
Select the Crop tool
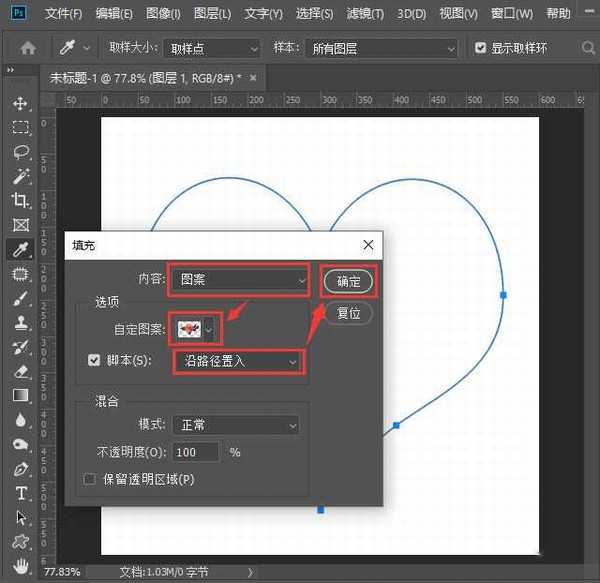(20, 201)
